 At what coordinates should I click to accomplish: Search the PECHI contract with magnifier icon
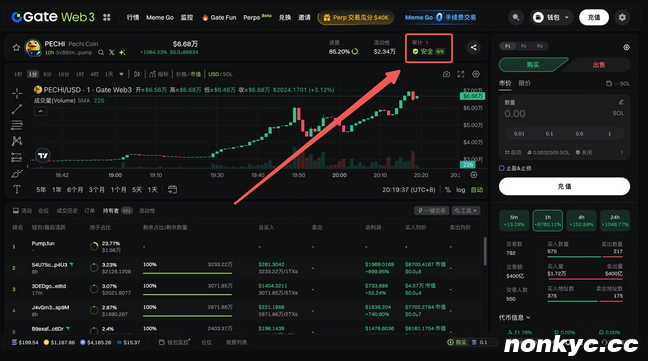[x=101, y=52]
